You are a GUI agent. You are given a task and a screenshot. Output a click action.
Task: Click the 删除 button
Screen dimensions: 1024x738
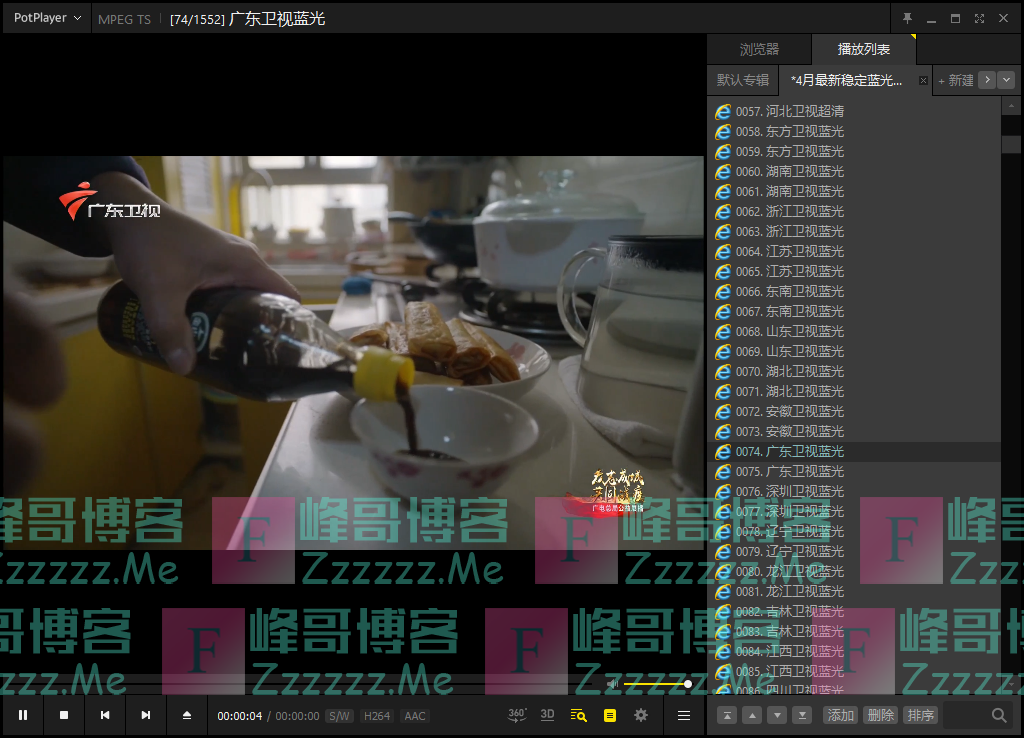880,715
